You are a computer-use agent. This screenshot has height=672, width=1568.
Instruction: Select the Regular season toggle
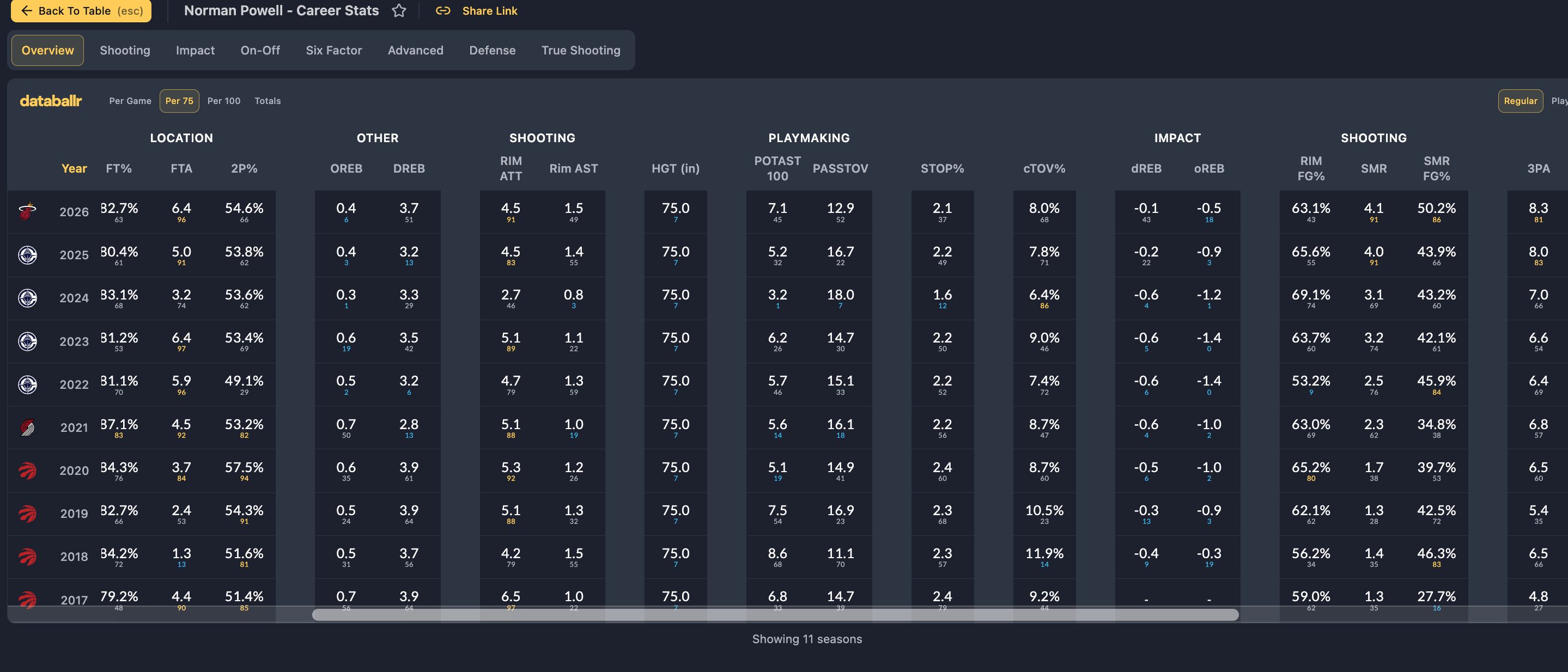[x=1521, y=101]
